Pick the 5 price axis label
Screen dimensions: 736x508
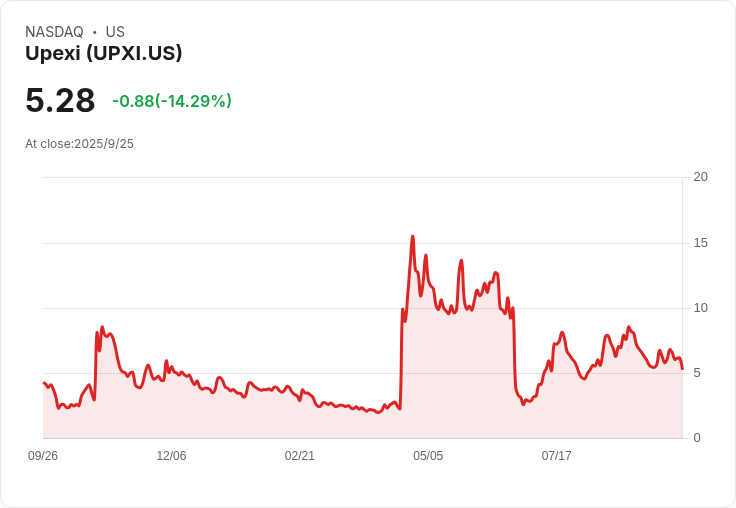click(697, 373)
